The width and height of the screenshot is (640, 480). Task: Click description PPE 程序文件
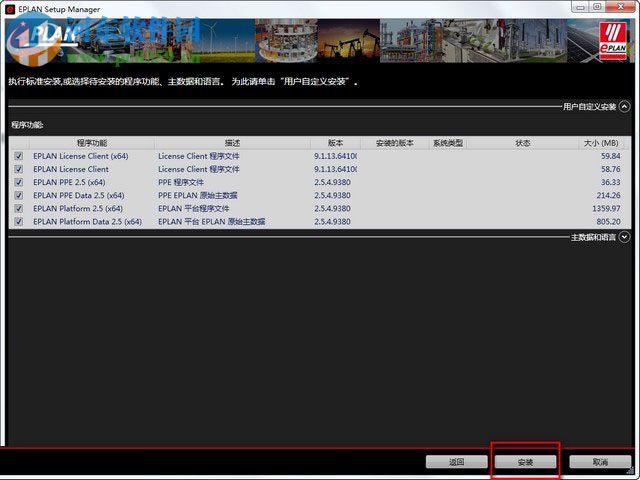181,182
